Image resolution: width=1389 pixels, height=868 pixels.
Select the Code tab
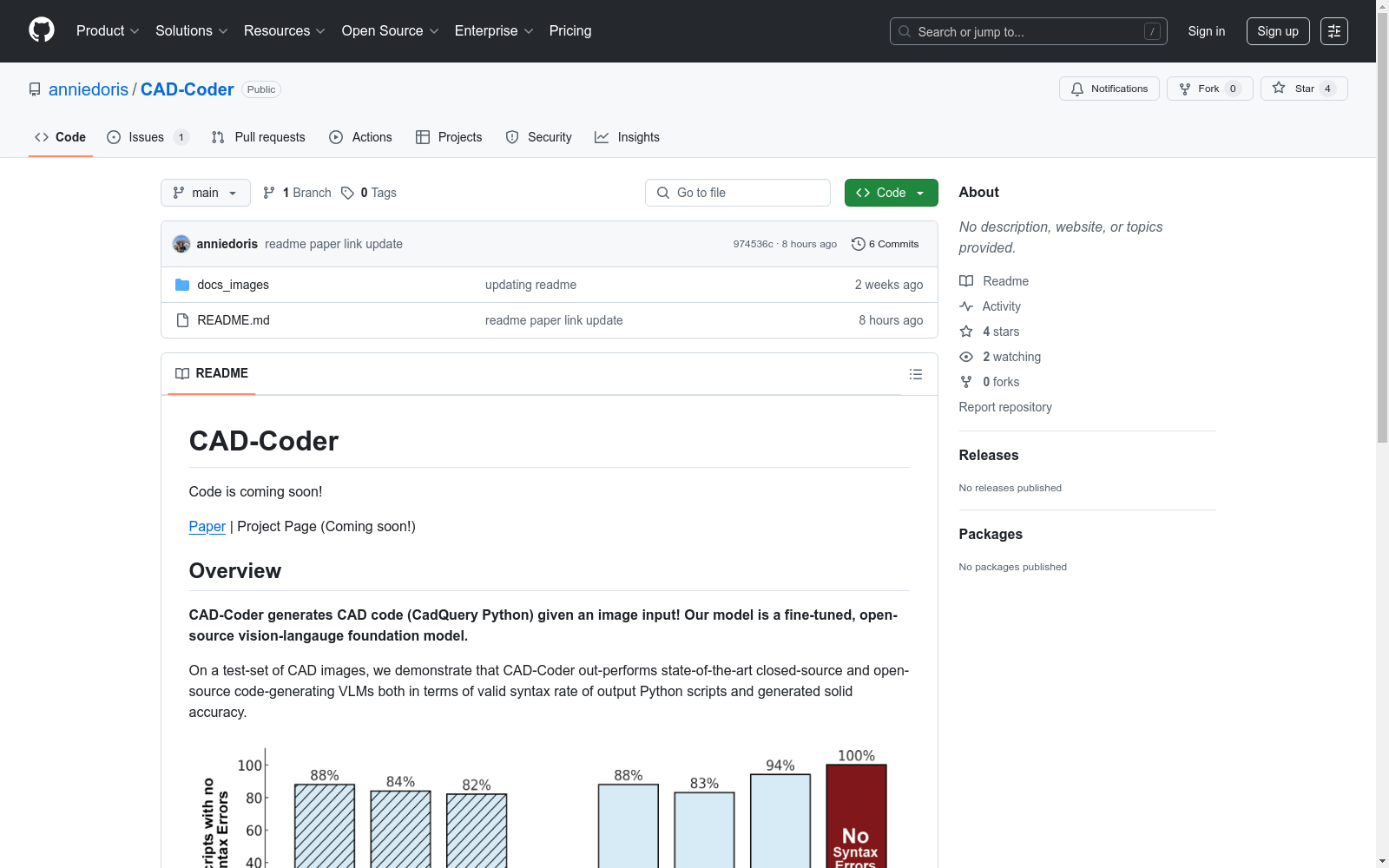click(x=61, y=137)
